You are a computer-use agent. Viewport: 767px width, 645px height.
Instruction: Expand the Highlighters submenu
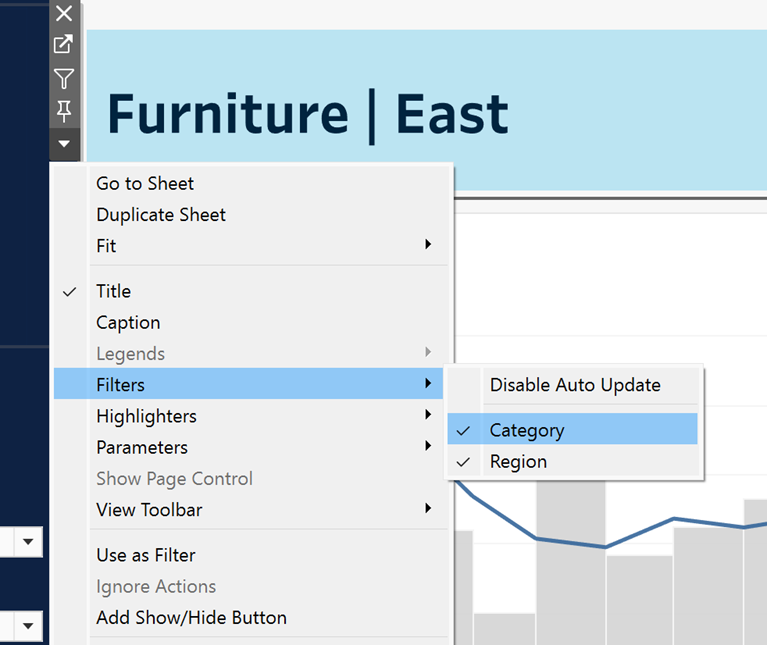click(x=146, y=416)
